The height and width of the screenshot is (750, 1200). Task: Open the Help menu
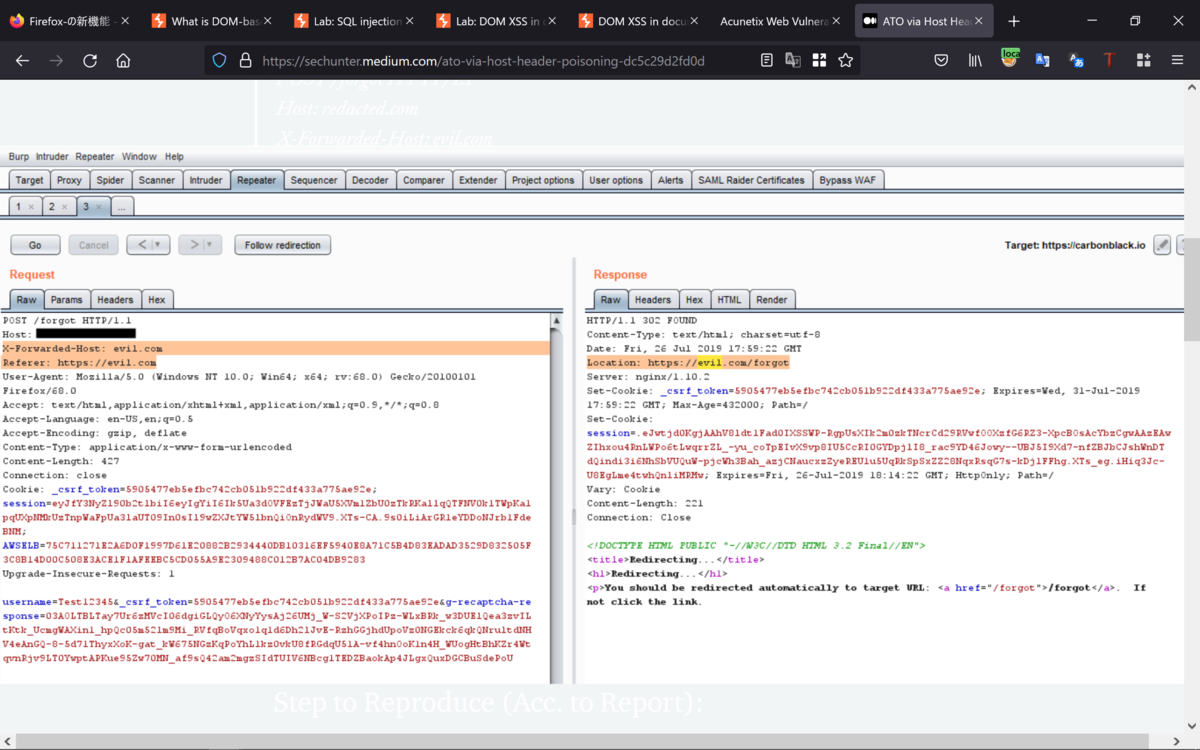coord(174,157)
